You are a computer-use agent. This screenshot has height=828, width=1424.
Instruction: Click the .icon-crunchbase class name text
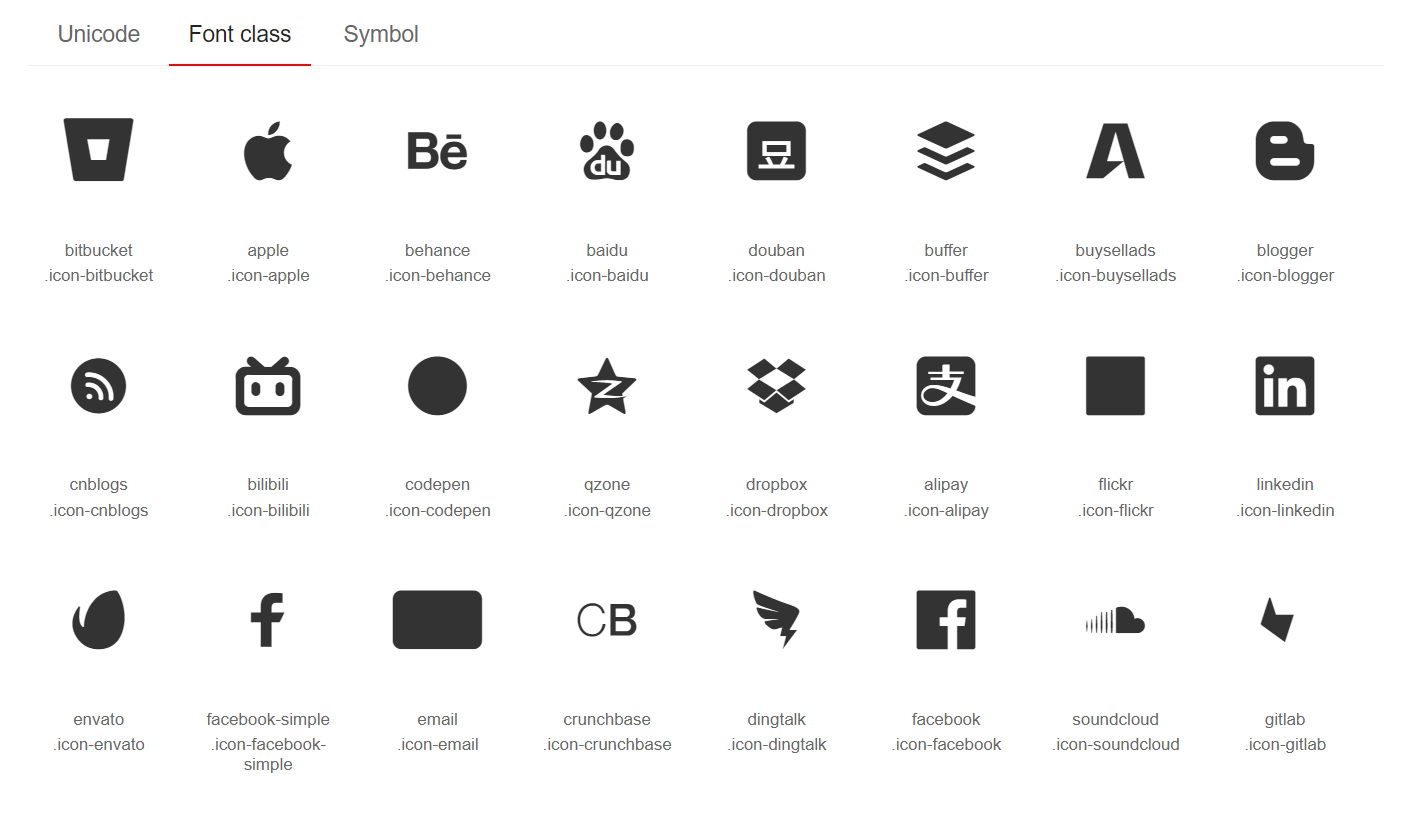(x=607, y=745)
